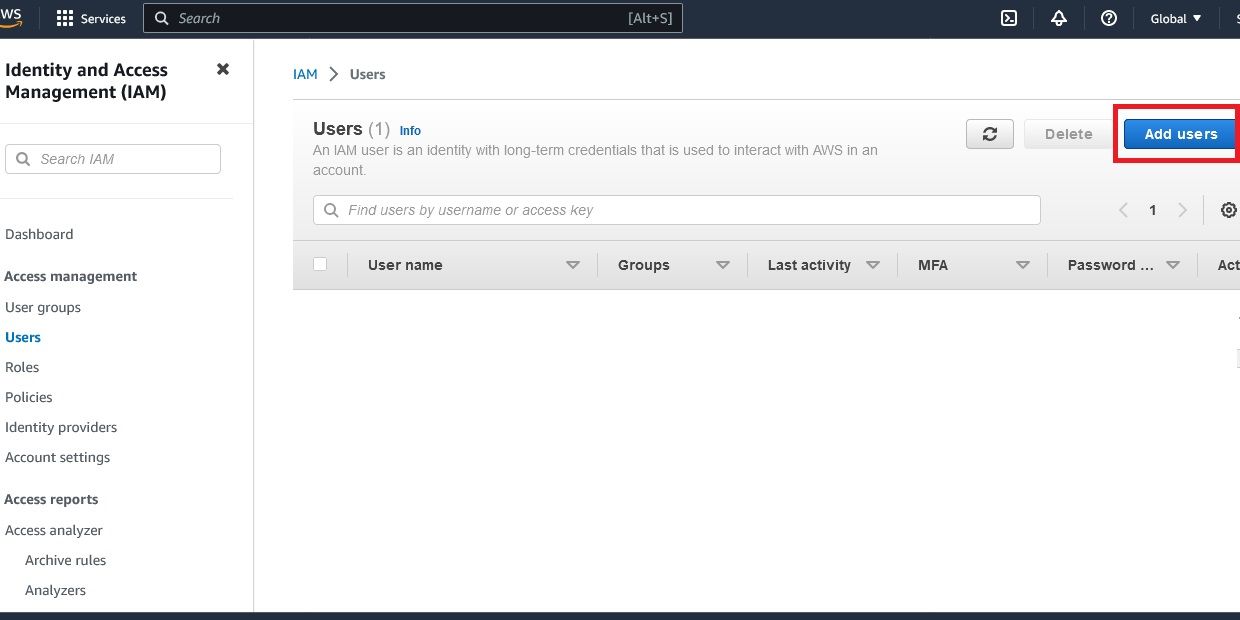Close the IAM navigation panel
The height and width of the screenshot is (620, 1240).
pyautogui.click(x=222, y=69)
